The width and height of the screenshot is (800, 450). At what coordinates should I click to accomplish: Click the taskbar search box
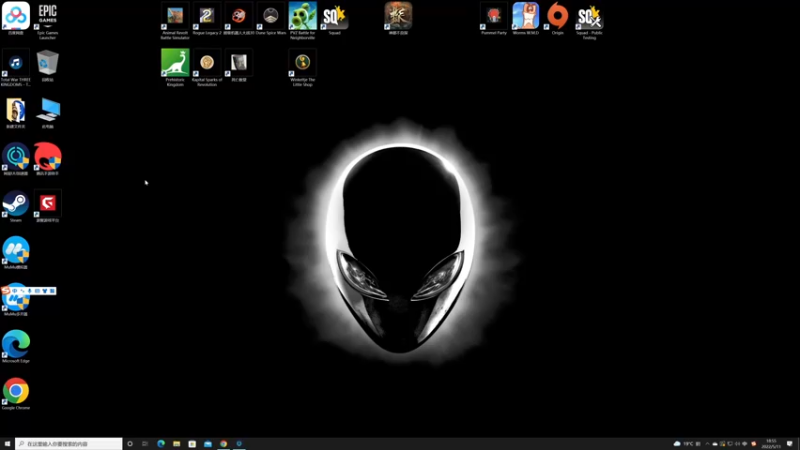(x=69, y=444)
